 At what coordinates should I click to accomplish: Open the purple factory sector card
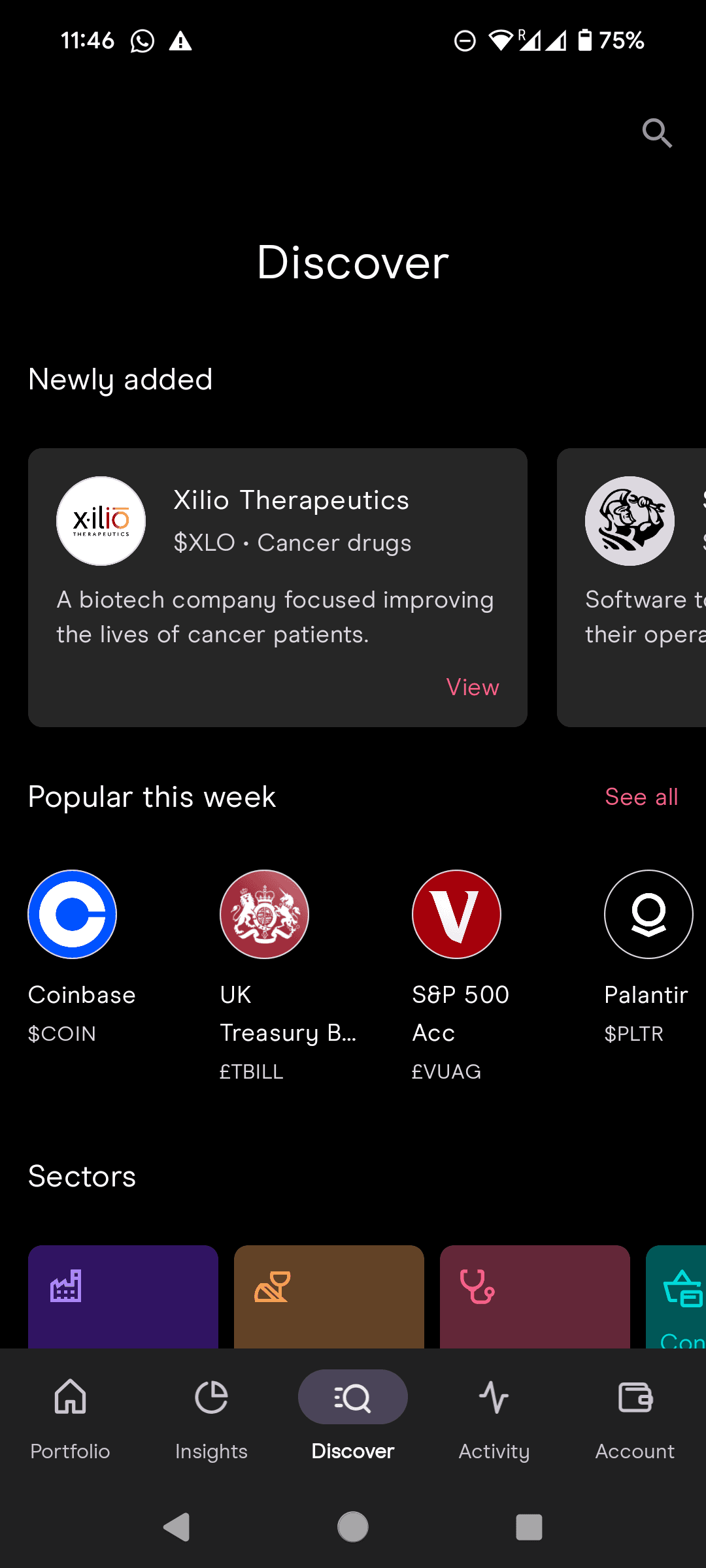tap(123, 1296)
